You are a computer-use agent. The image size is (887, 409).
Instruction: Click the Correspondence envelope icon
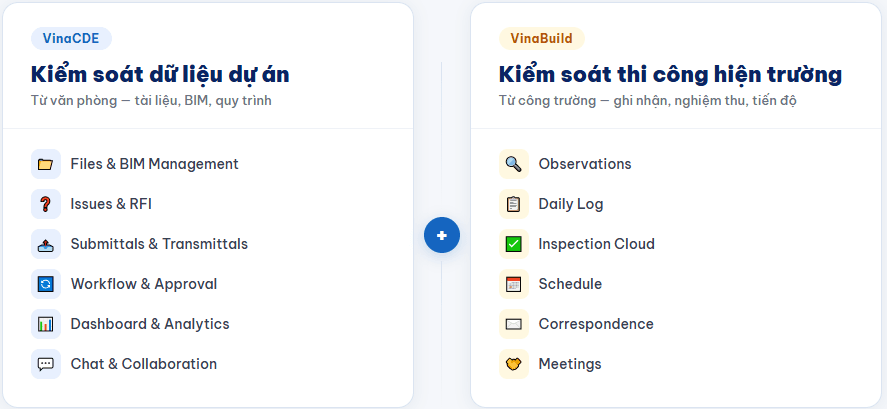(x=514, y=324)
